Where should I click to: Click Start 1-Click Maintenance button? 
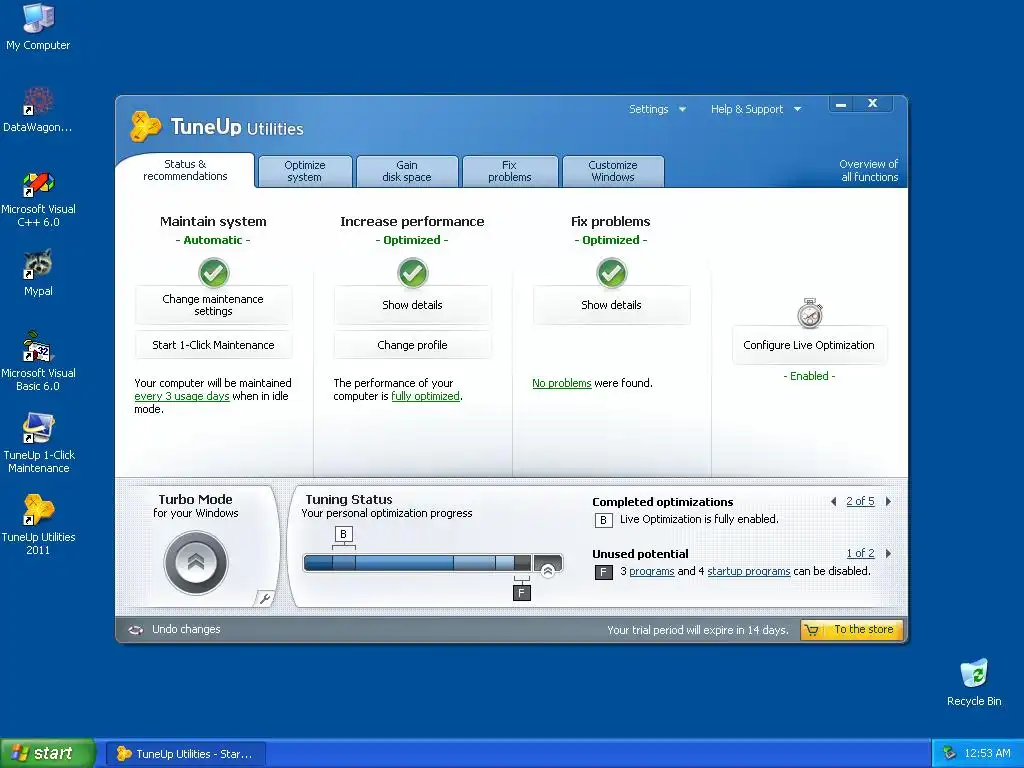pos(214,345)
